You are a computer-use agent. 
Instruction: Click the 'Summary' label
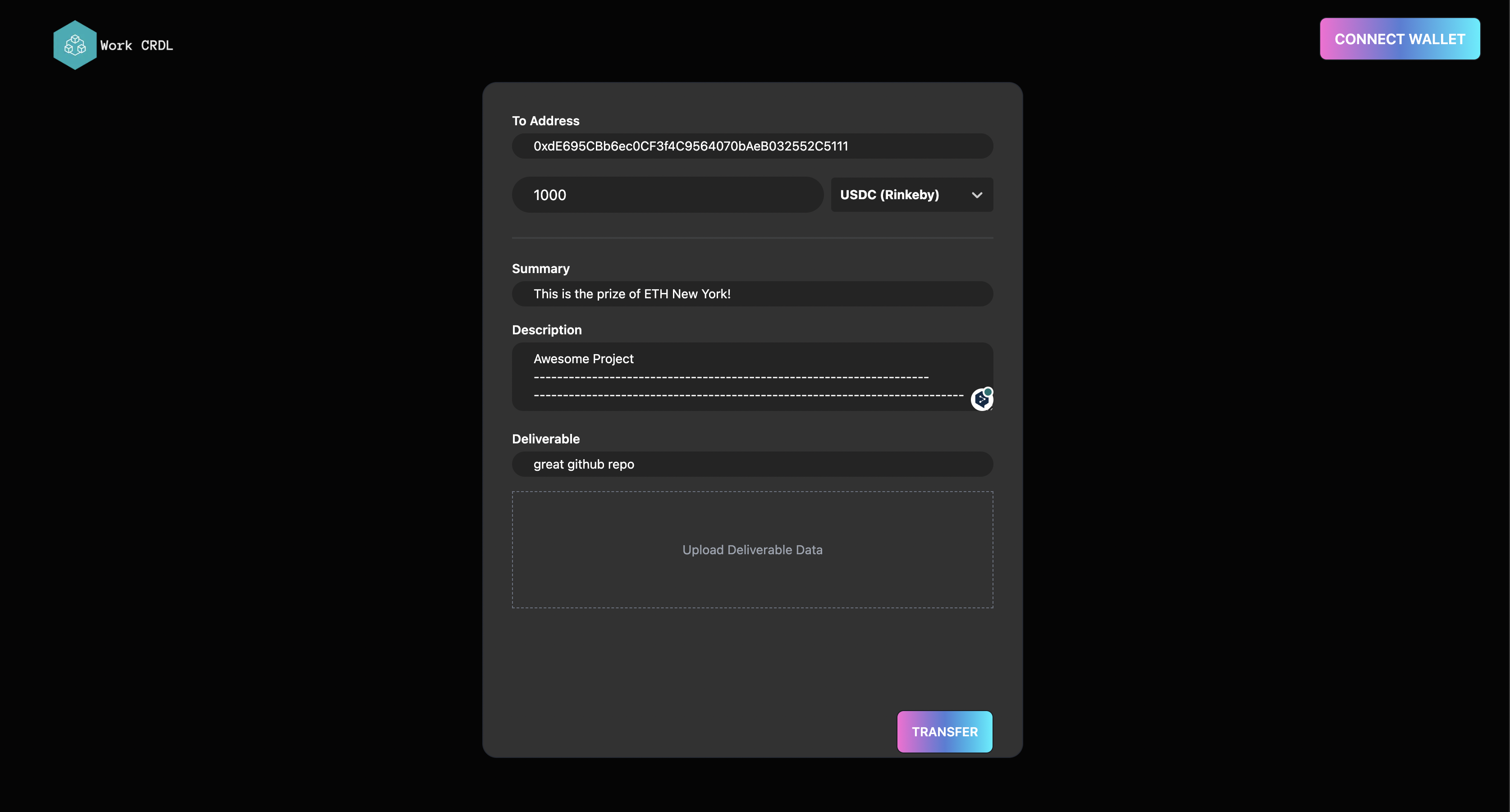click(x=540, y=268)
